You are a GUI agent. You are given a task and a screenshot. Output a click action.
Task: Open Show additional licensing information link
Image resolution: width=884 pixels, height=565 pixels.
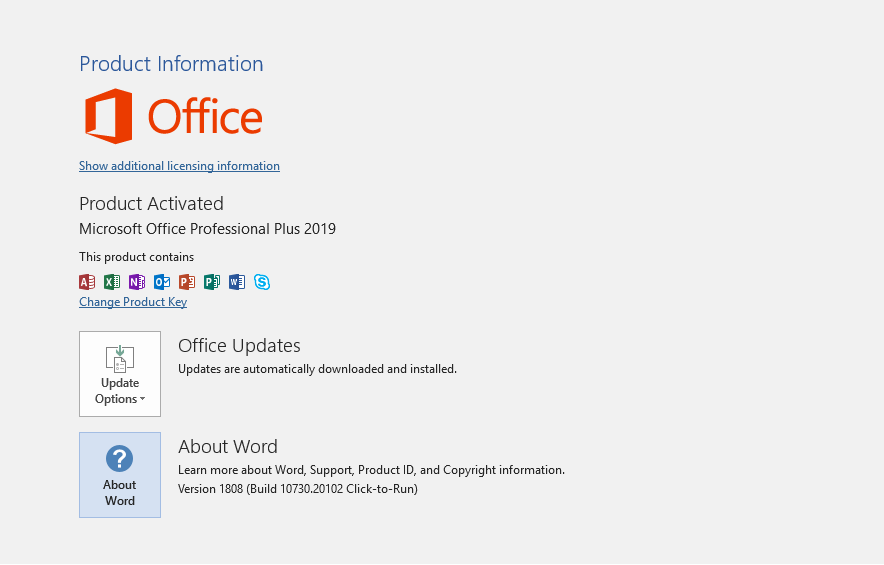pyautogui.click(x=179, y=166)
